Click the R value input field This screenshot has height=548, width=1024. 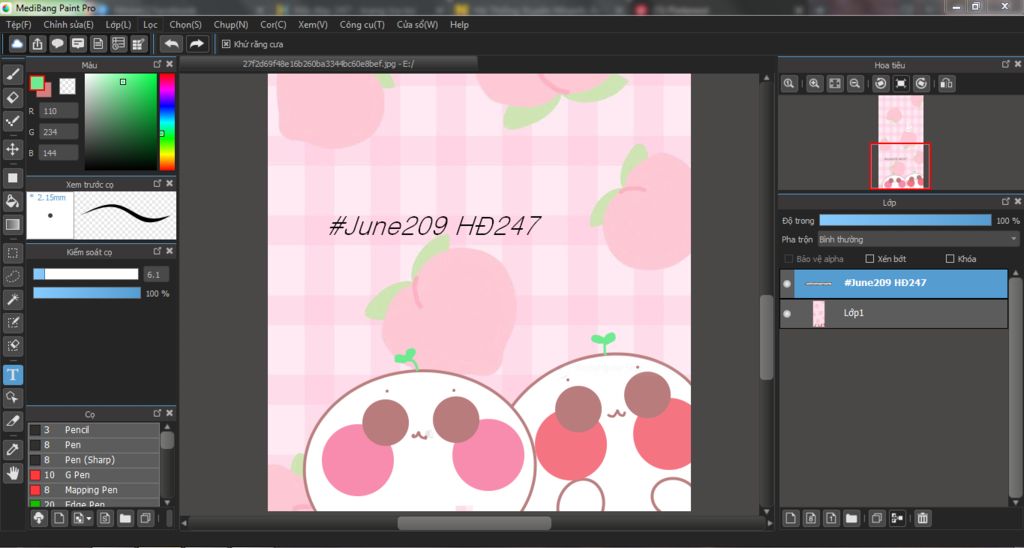pyautogui.click(x=58, y=111)
